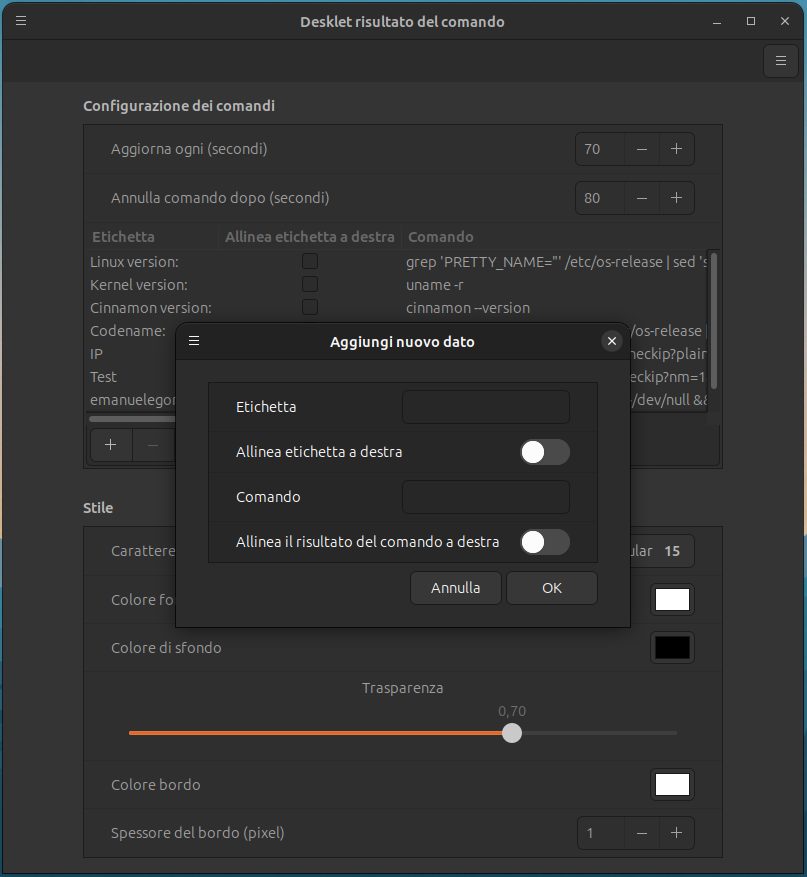Click the plus icon to add command row
807x877 pixels.
click(111, 445)
